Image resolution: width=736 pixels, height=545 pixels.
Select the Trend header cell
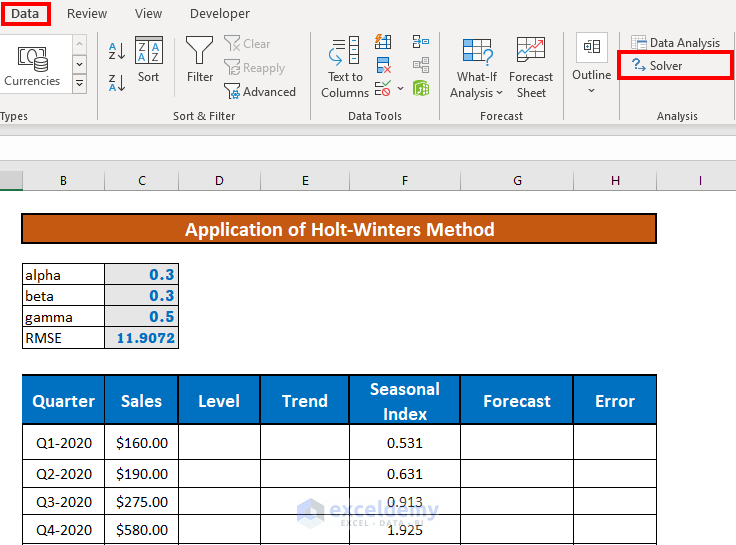click(305, 400)
